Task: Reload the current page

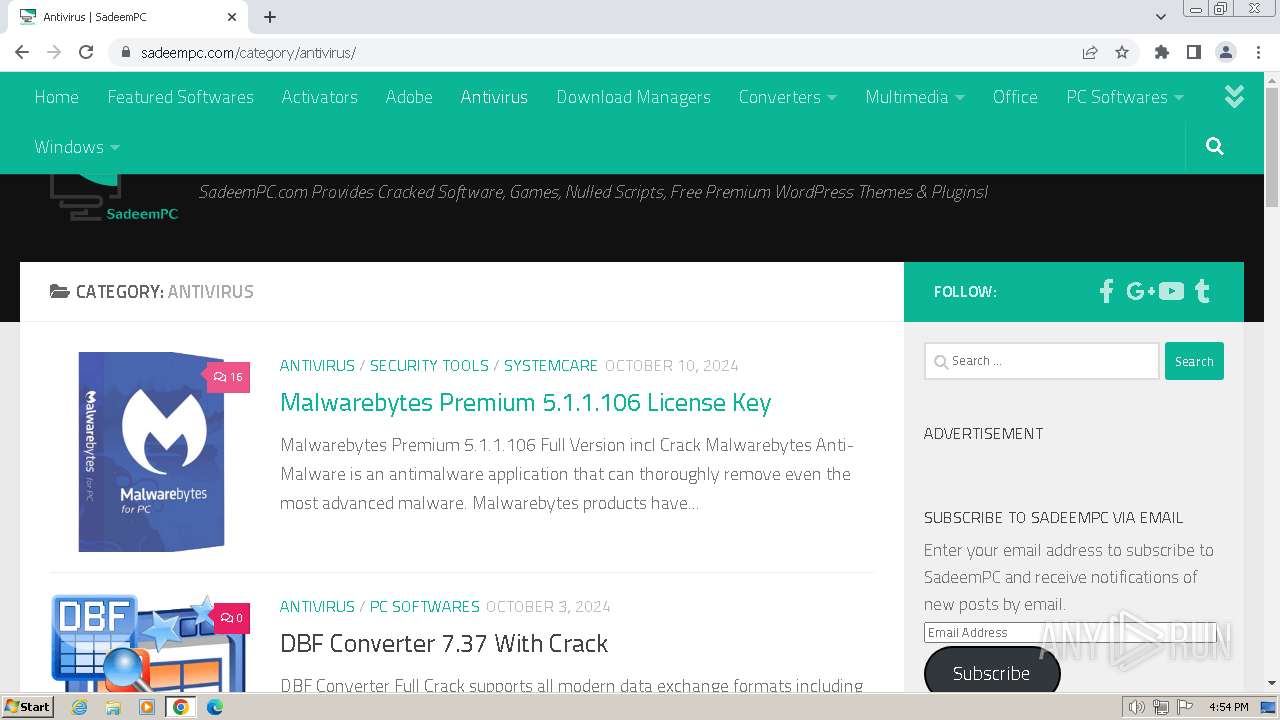Action: click(86, 52)
